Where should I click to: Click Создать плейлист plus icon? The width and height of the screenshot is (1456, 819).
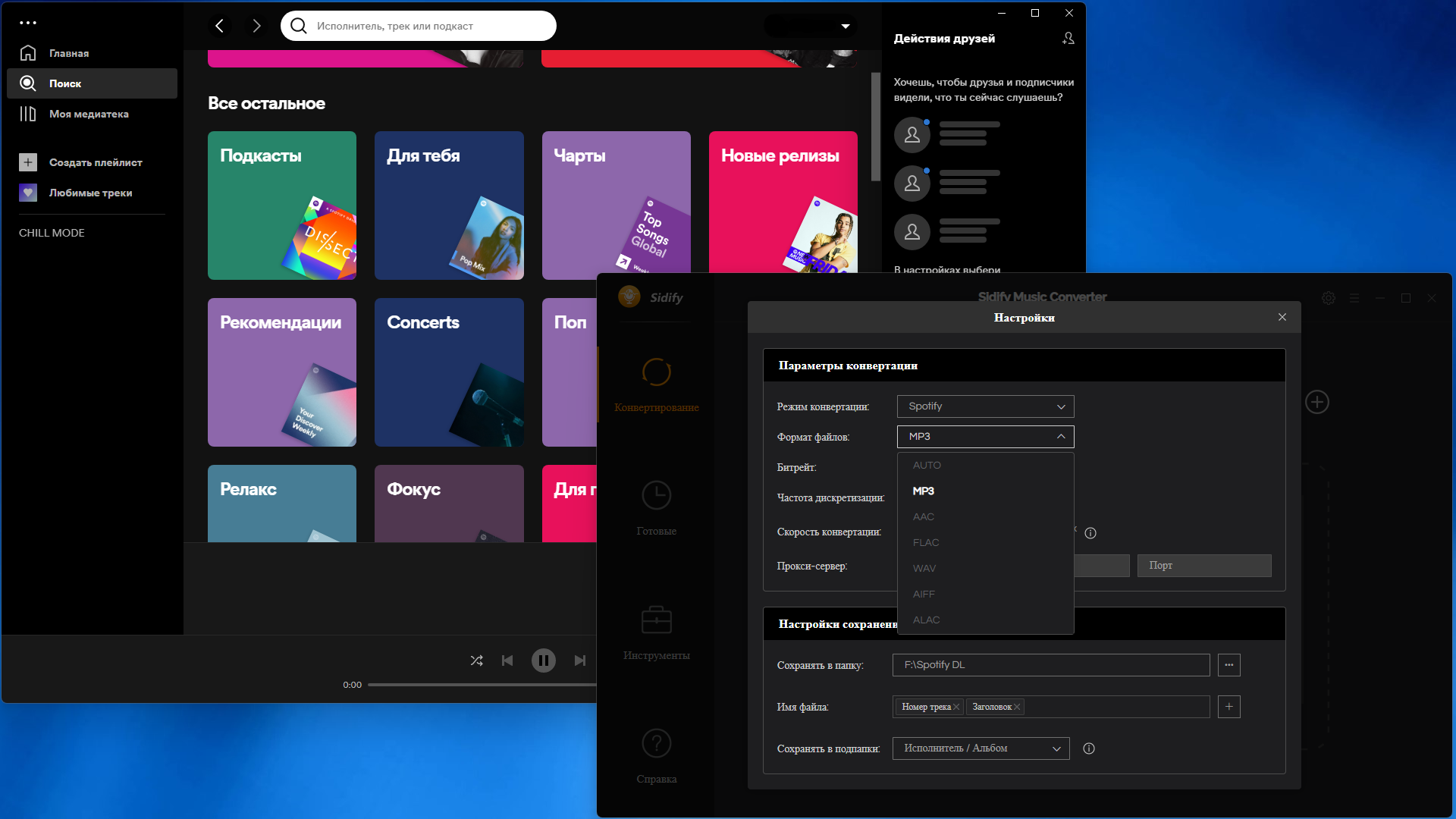pyautogui.click(x=28, y=162)
